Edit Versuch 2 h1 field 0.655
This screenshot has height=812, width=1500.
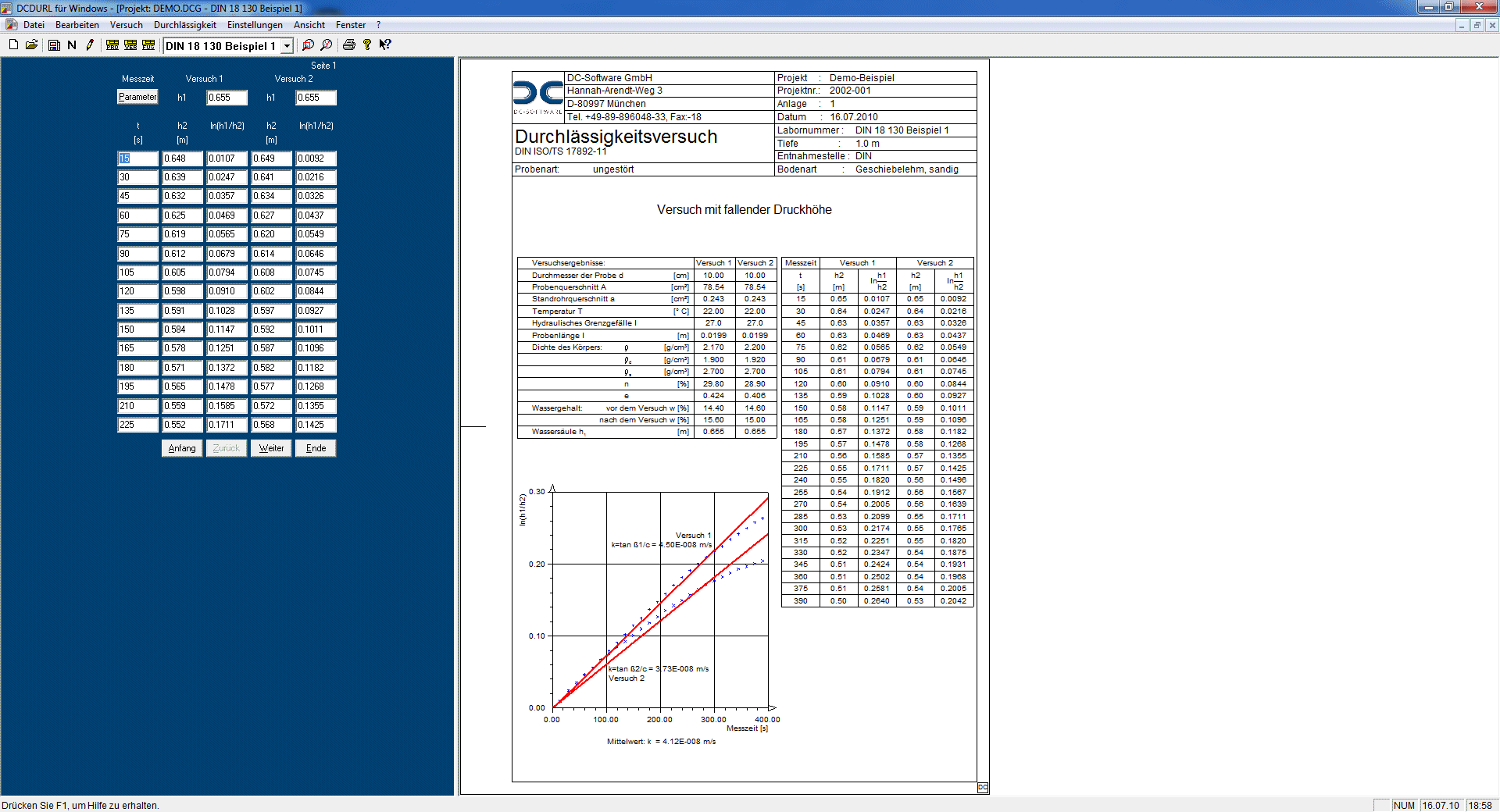point(316,98)
